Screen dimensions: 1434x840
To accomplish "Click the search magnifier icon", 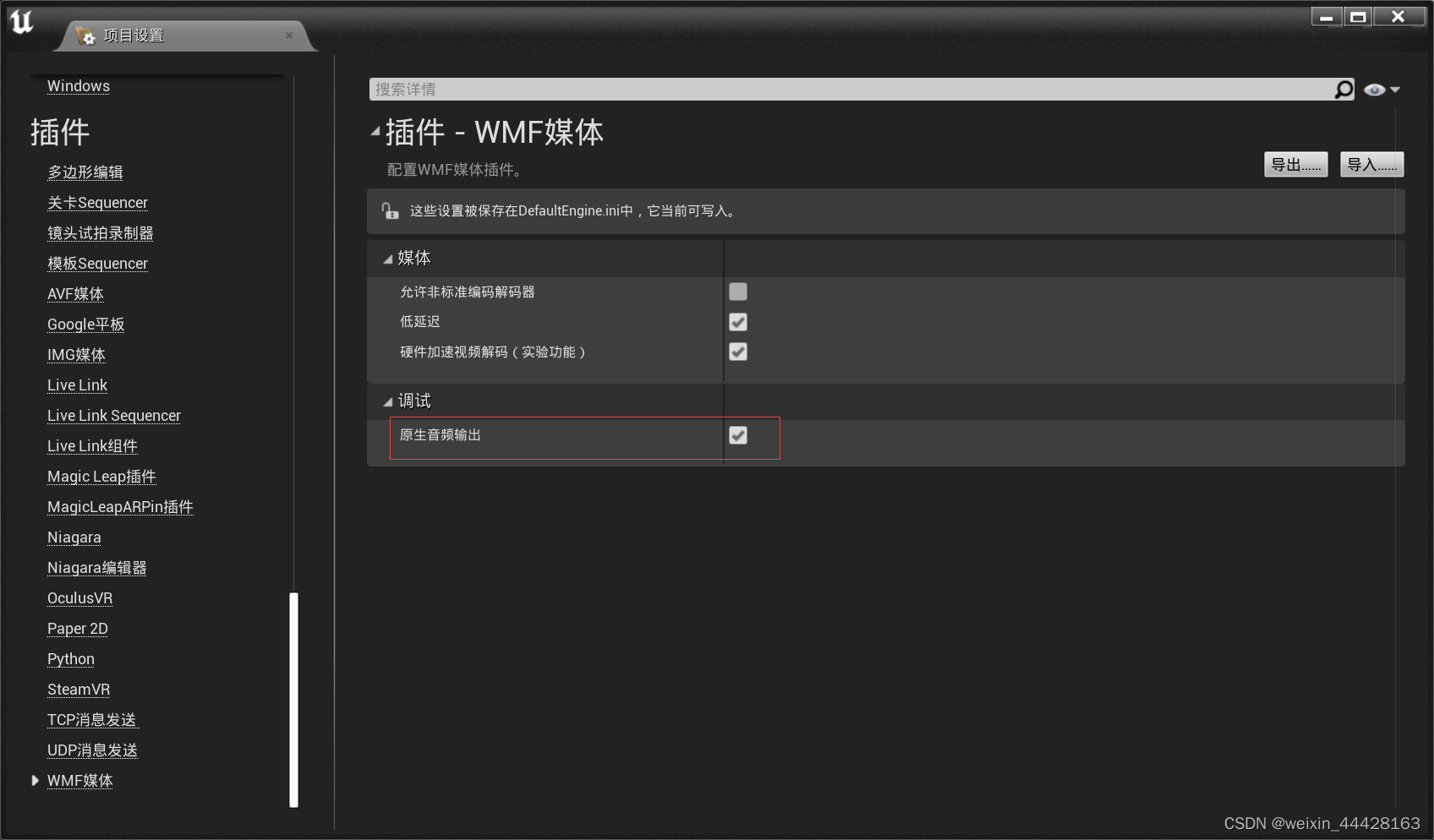I will (x=1344, y=90).
